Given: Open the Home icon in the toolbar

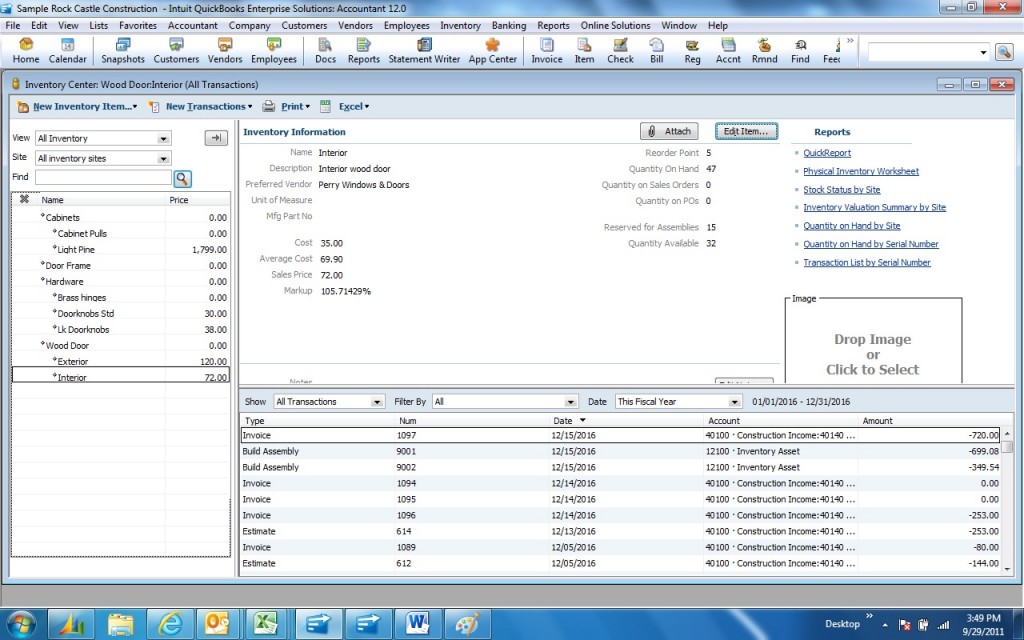Looking at the screenshot, I should pos(25,50).
